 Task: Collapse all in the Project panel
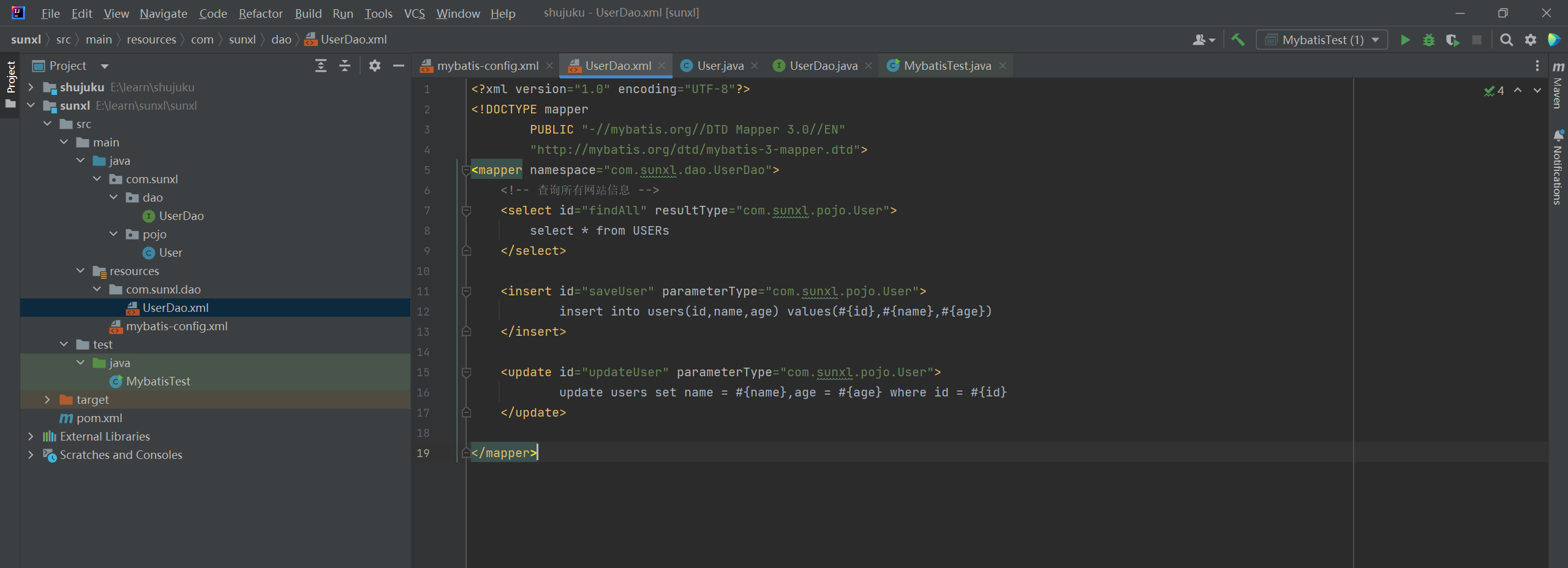[x=345, y=66]
